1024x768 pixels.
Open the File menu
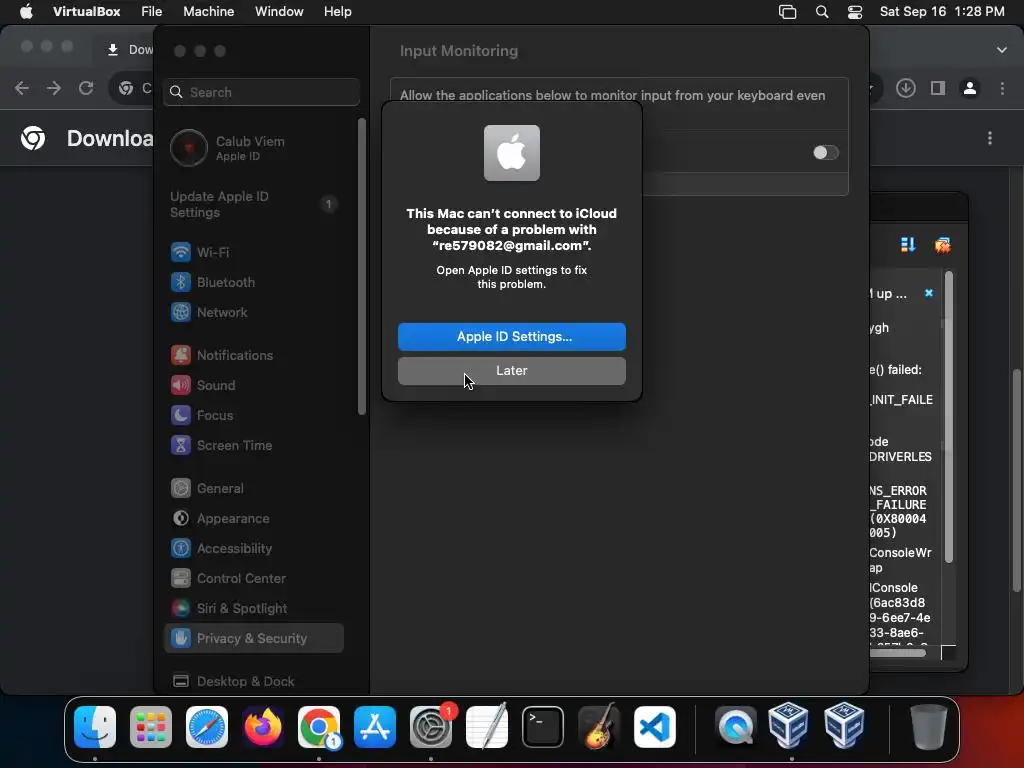point(152,12)
